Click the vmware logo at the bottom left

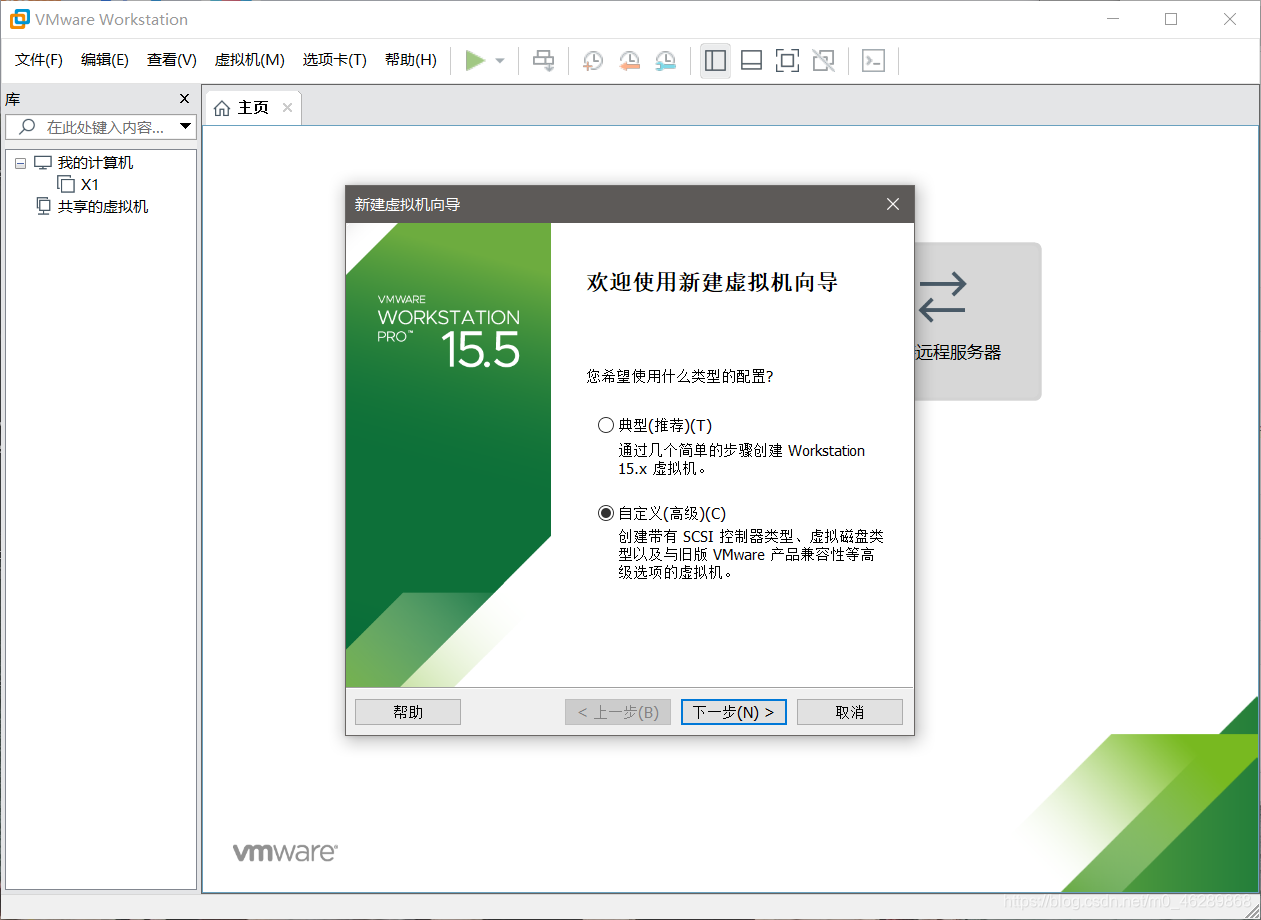pos(285,852)
